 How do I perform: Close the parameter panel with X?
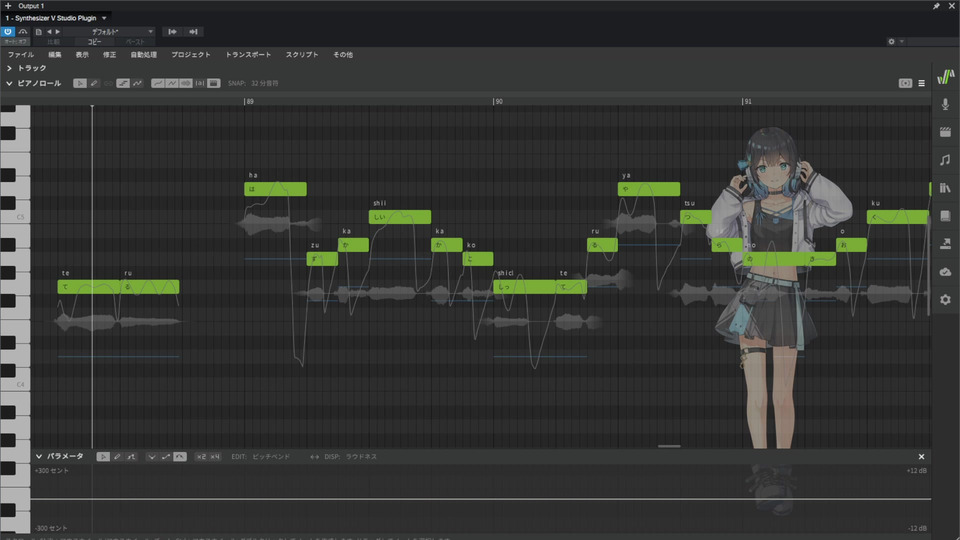click(921, 457)
